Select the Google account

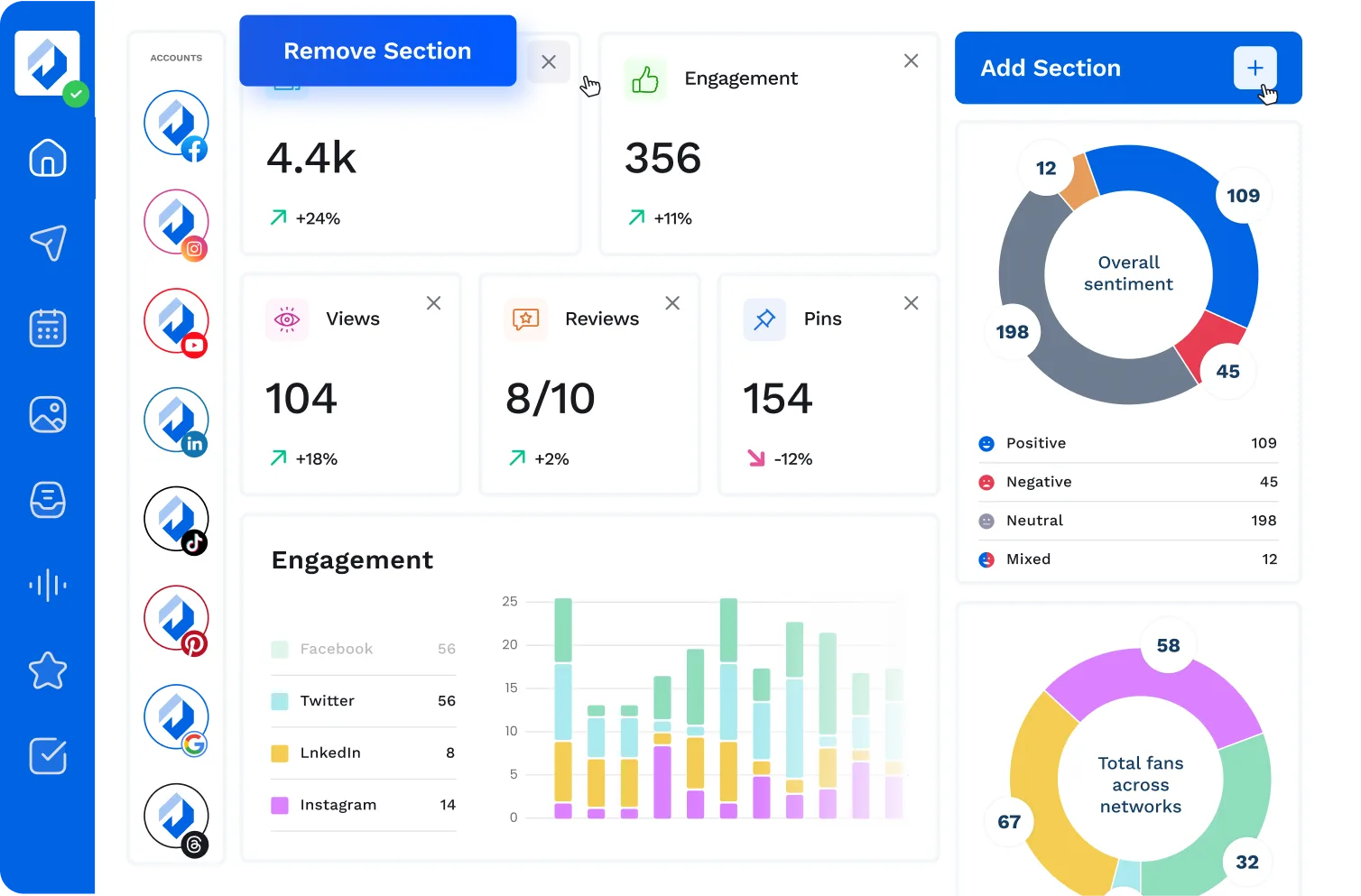[x=176, y=717]
